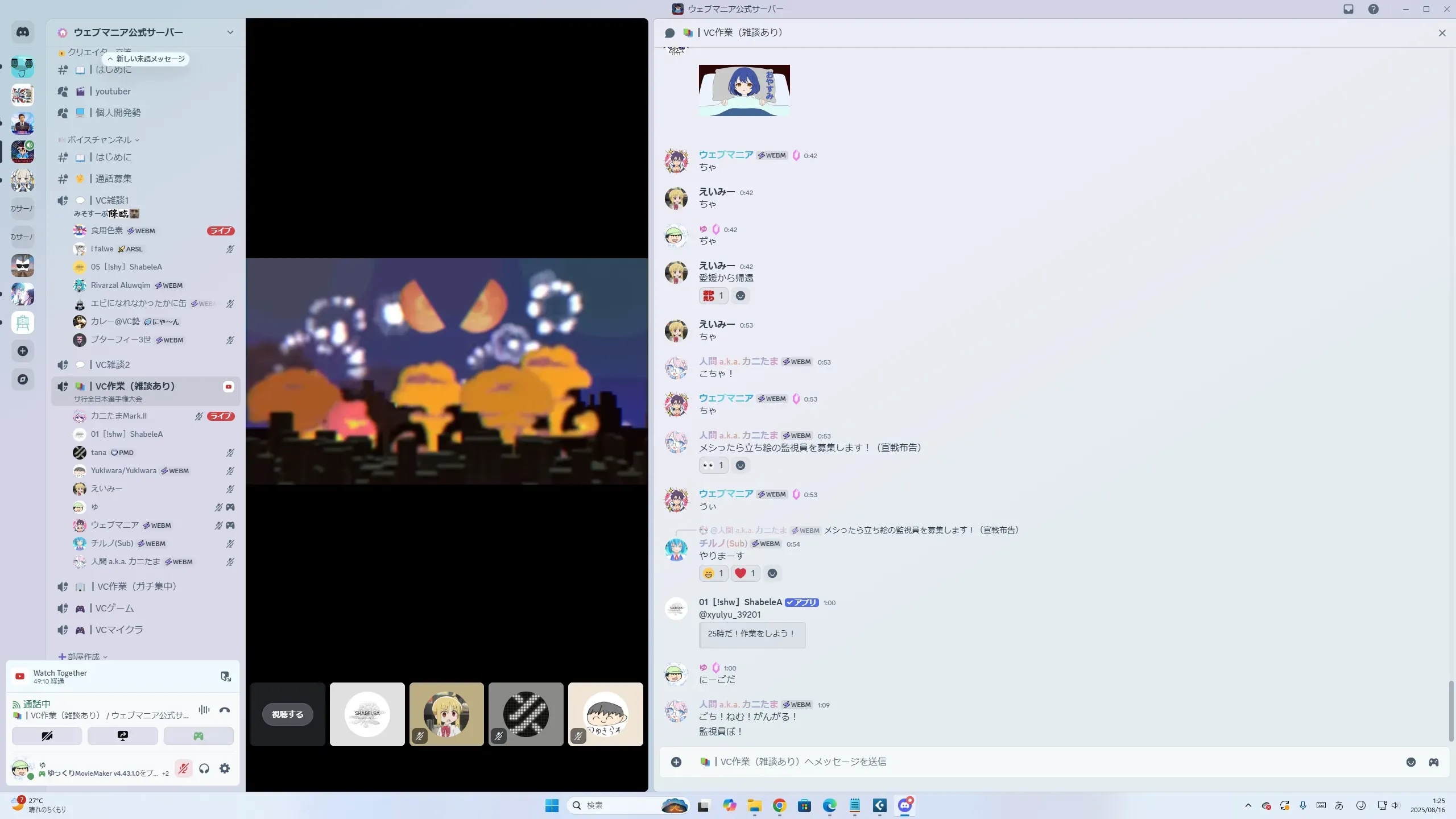The width and height of the screenshot is (1456, 819).
Task: Open emoji picker in message box
Action: coord(1411,762)
